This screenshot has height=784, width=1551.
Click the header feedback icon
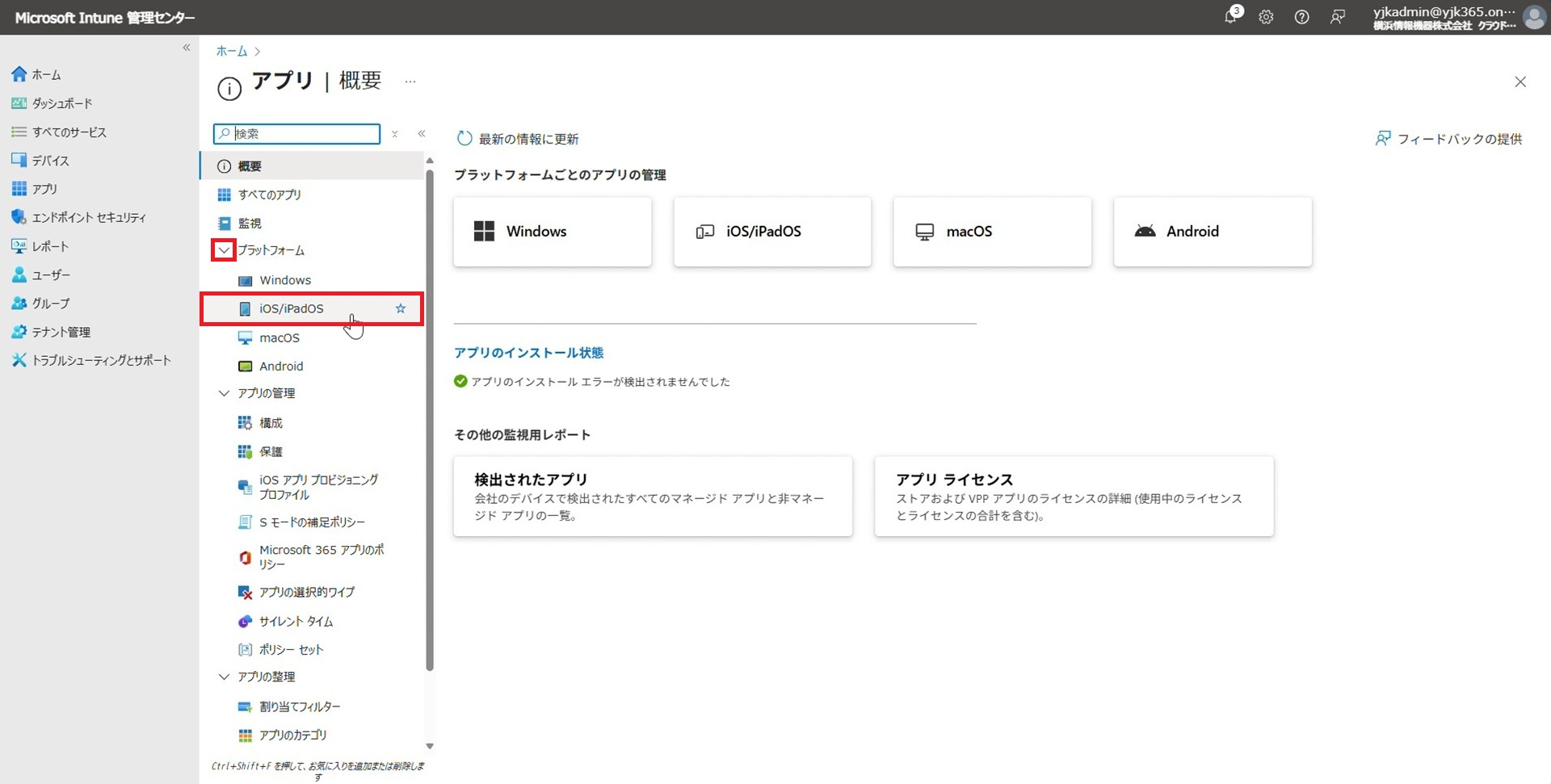[1337, 17]
